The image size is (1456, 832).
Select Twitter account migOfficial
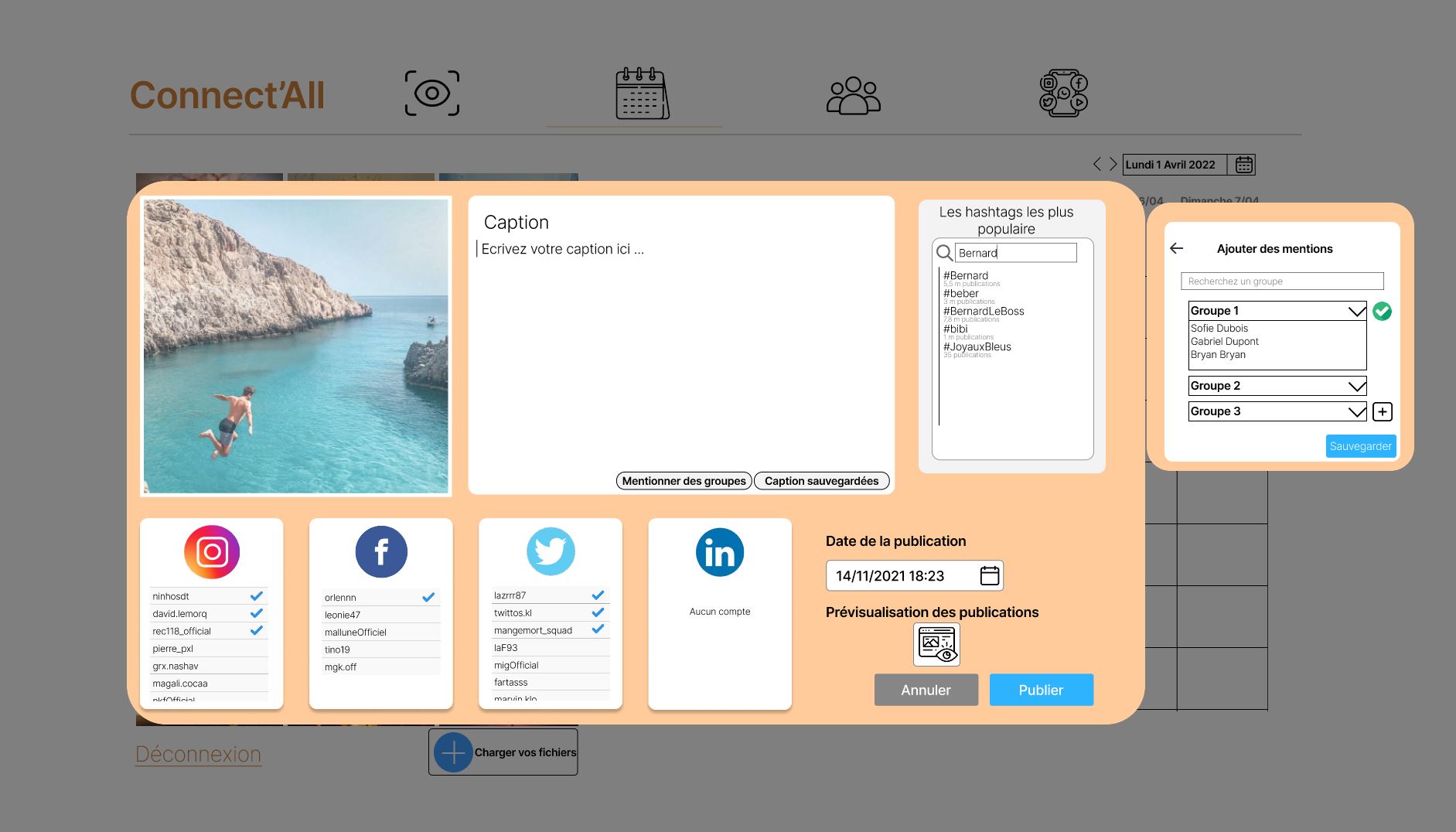click(x=551, y=665)
